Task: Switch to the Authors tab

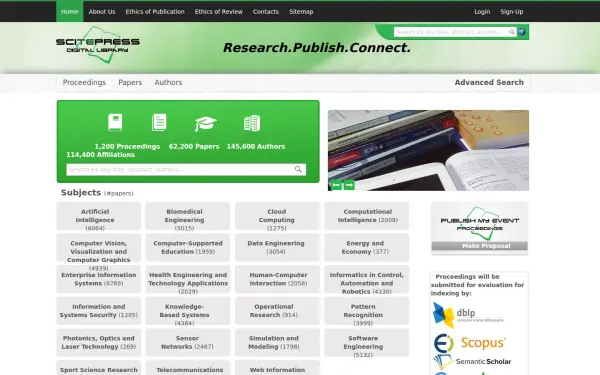Action: click(x=168, y=82)
